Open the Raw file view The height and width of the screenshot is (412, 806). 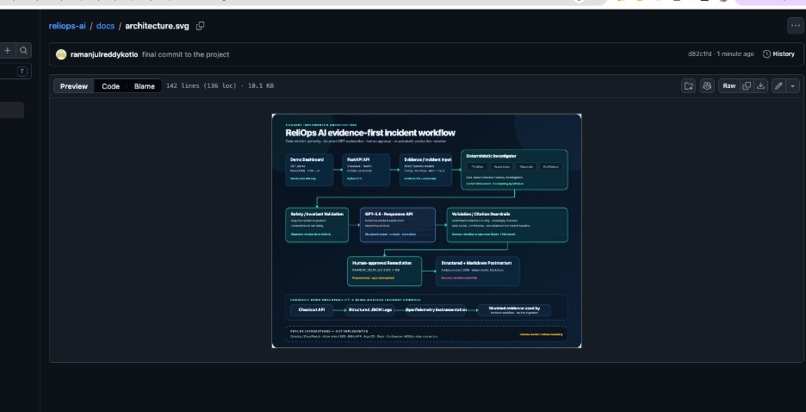(x=729, y=86)
